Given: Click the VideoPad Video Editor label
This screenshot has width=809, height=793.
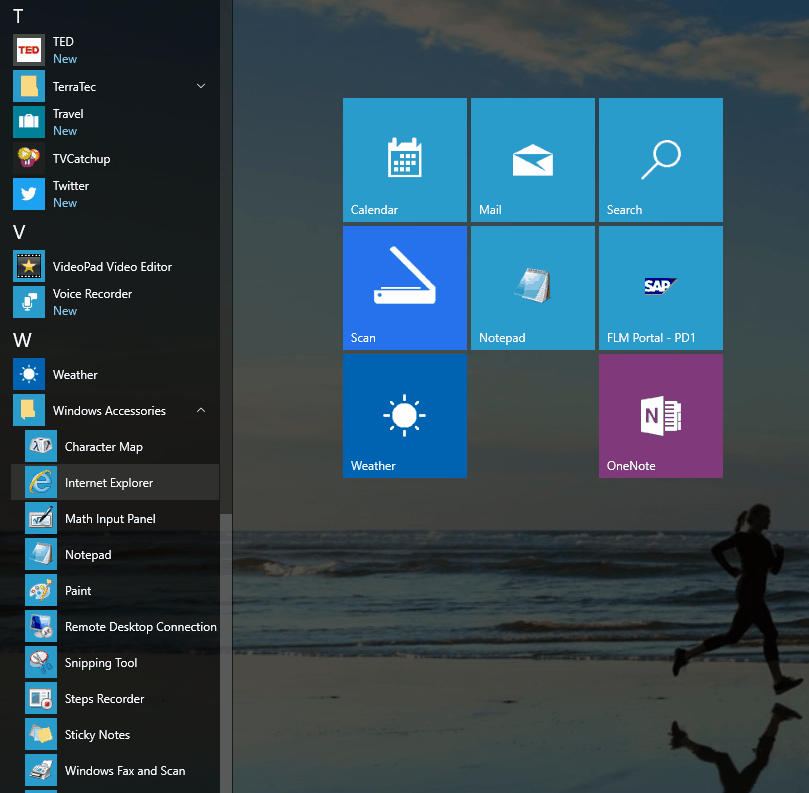Looking at the screenshot, I should coord(112,267).
